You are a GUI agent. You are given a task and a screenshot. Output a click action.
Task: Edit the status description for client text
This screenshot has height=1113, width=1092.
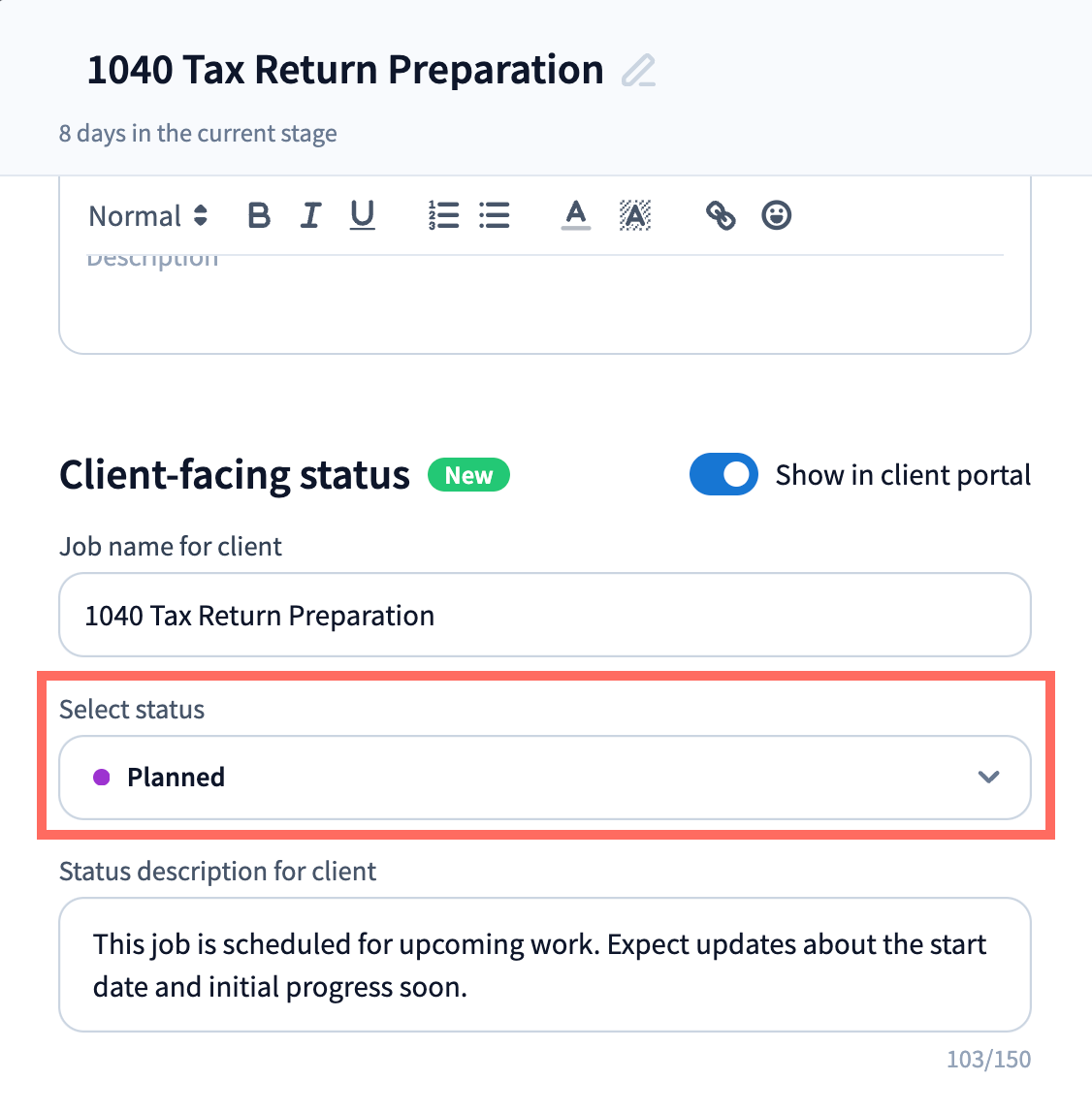pyautogui.click(x=544, y=966)
